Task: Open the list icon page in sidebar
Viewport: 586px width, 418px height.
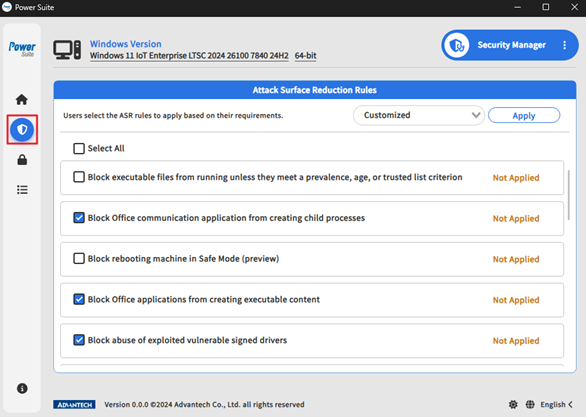Action: click(x=22, y=190)
